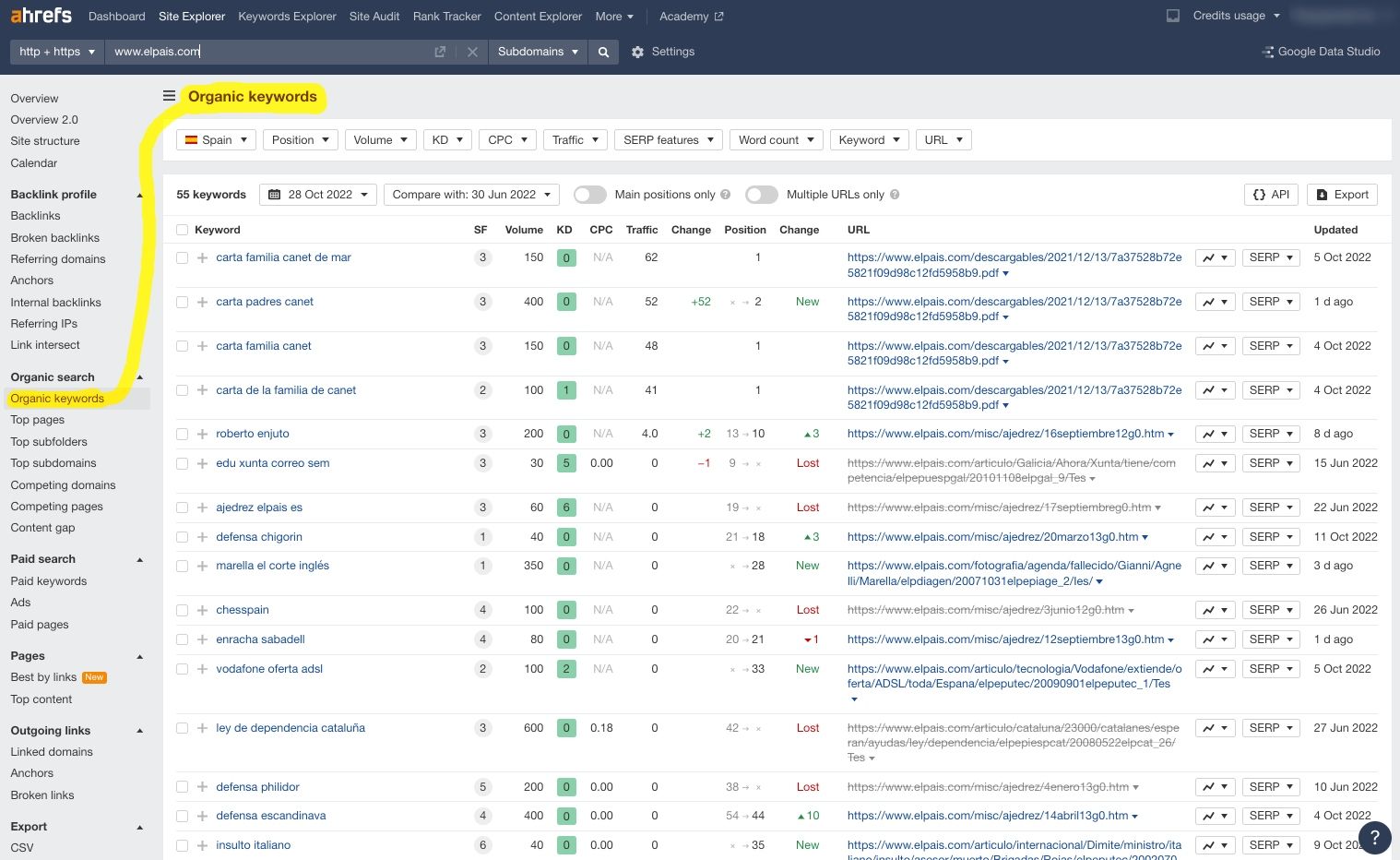Viewport: 1400px width, 860px height.
Task: Select Competing domains in the sidebar
Action: click(63, 485)
